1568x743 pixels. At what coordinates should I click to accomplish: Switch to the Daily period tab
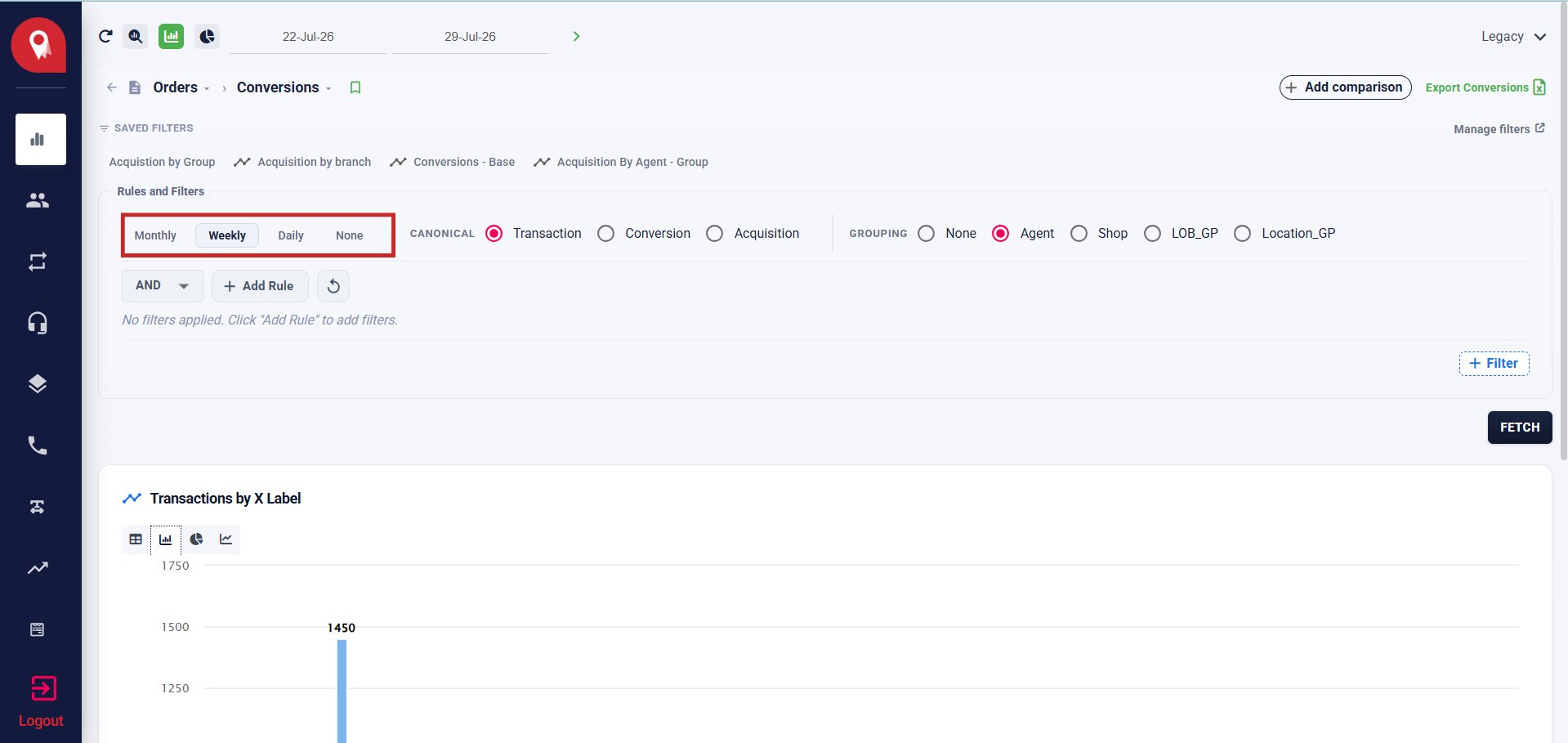coord(291,235)
